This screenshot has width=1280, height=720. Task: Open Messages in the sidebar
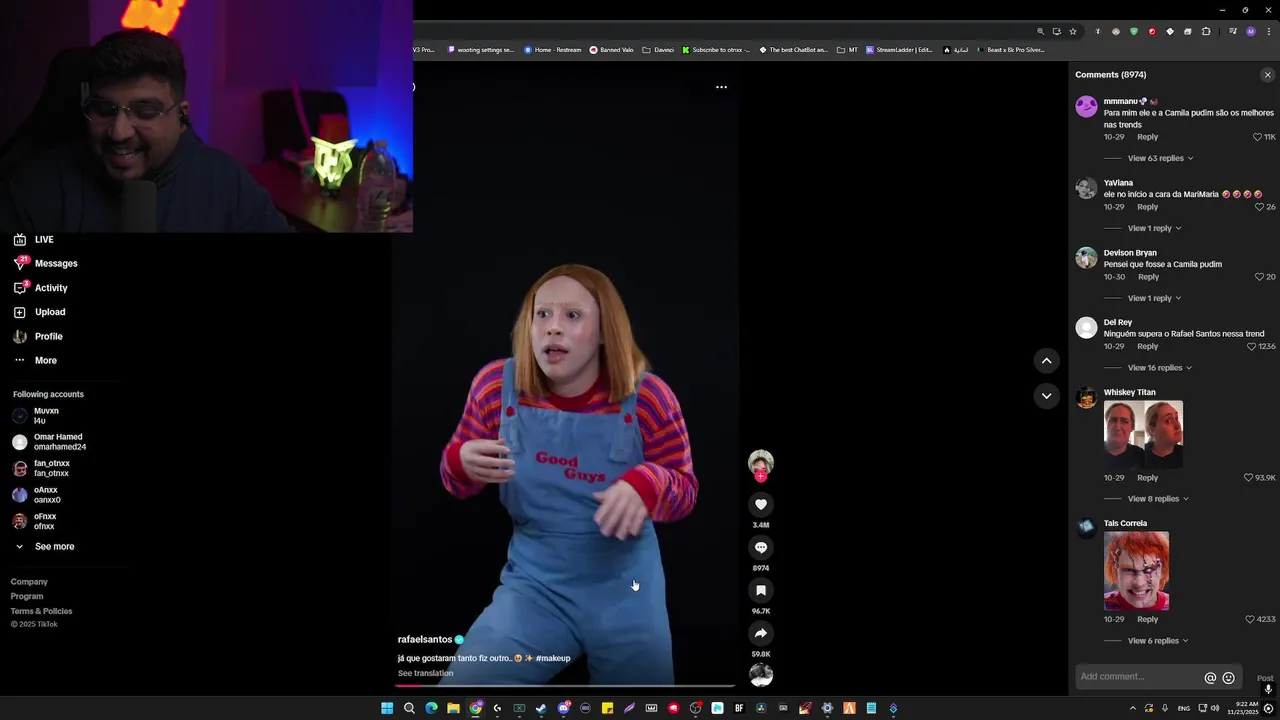pyautogui.click(x=45, y=264)
